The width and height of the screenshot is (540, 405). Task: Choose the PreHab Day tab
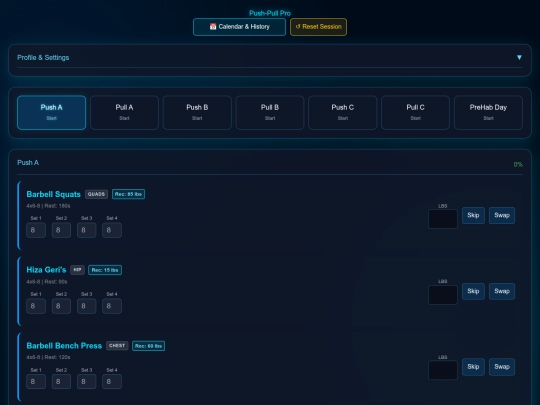click(x=488, y=113)
